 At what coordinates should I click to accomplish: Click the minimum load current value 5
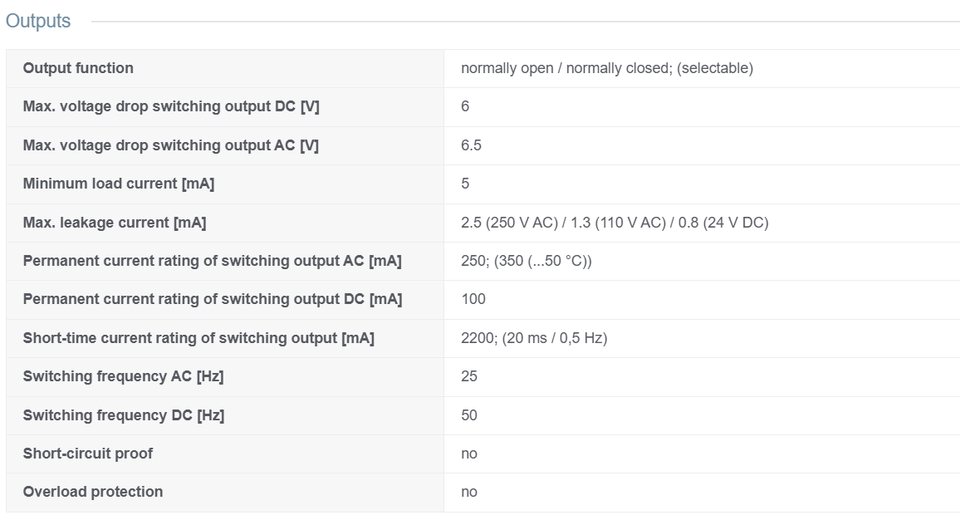pyautogui.click(x=465, y=184)
